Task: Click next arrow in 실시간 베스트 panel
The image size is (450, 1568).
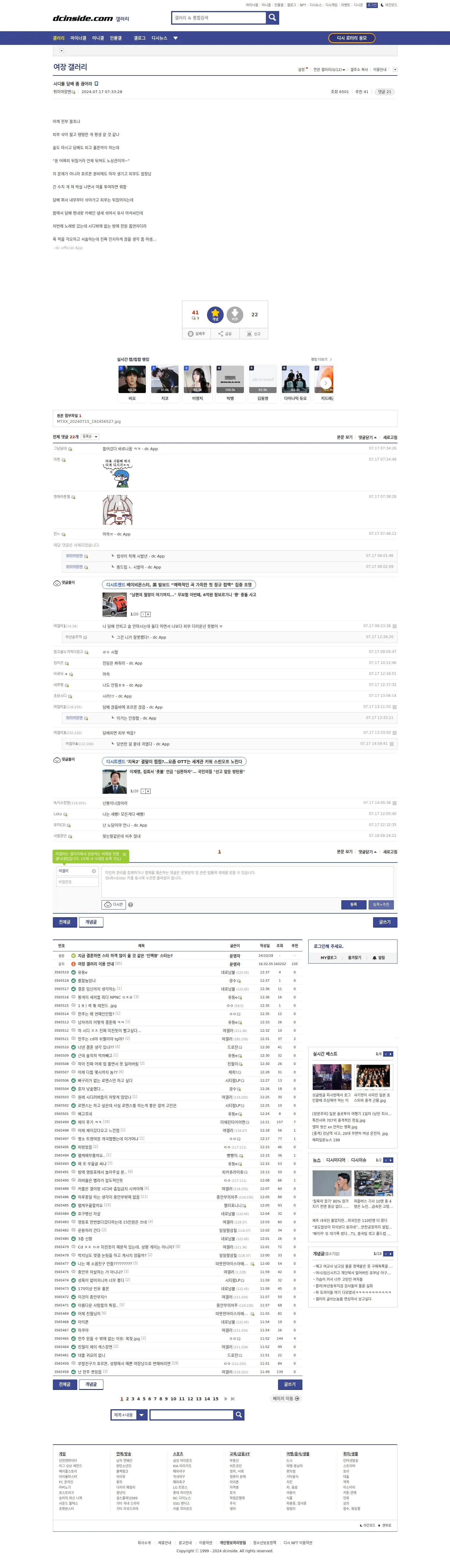Action: pyautogui.click(x=390, y=1054)
